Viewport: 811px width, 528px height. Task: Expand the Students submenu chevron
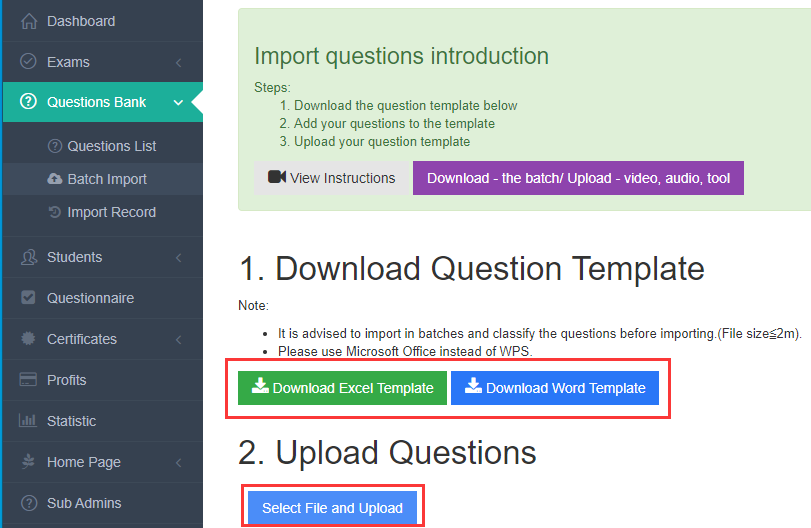[x=178, y=258]
